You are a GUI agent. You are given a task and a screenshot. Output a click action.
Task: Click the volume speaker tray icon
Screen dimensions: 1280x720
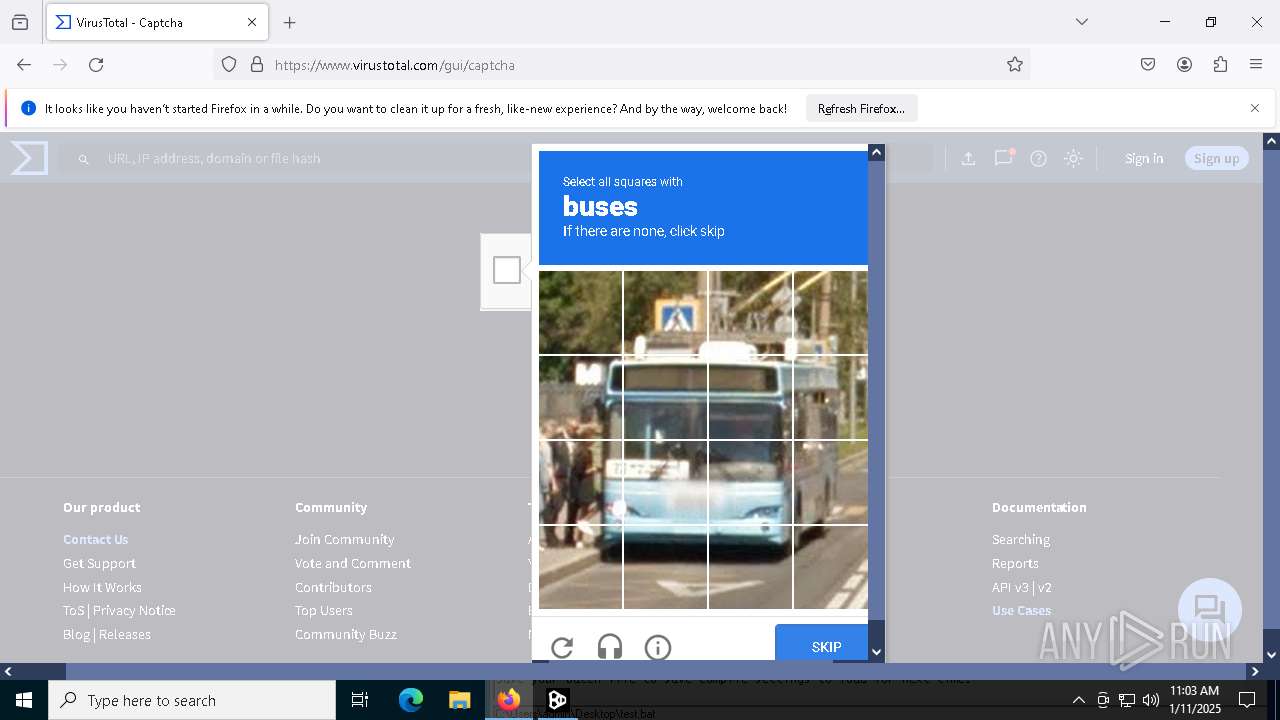pyautogui.click(x=1151, y=700)
